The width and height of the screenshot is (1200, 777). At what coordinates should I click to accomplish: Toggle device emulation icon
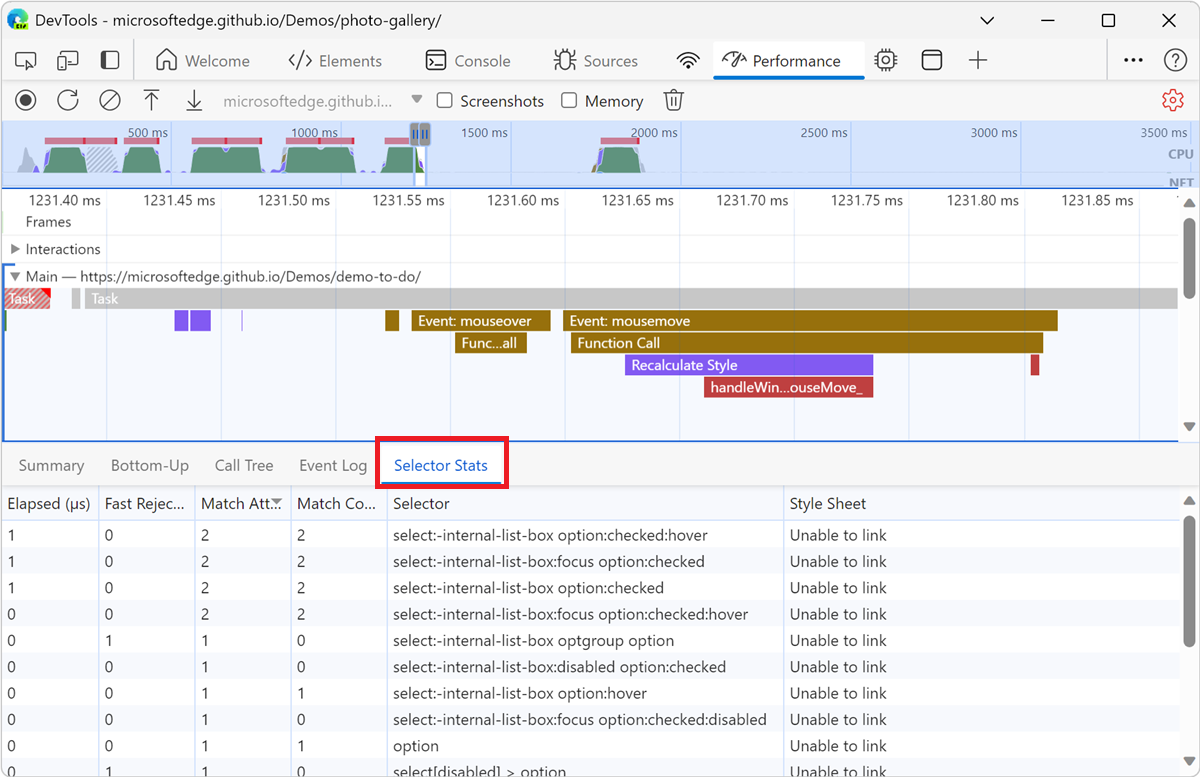pyautogui.click(x=68, y=61)
